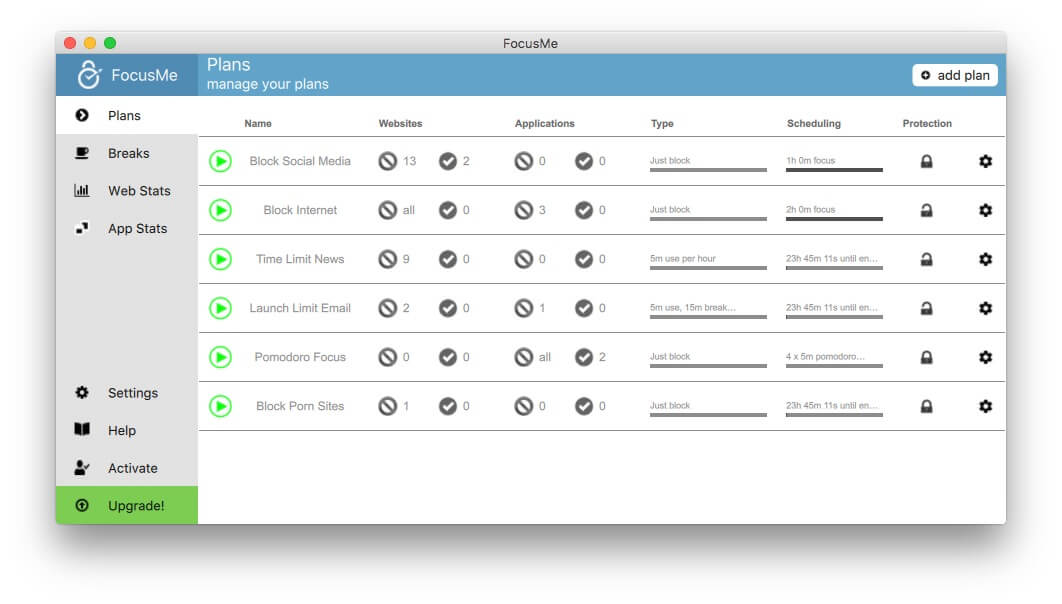1062x604 pixels.
Task: Toggle protection lock on Launch Limit Email
Action: pyautogui.click(x=926, y=308)
